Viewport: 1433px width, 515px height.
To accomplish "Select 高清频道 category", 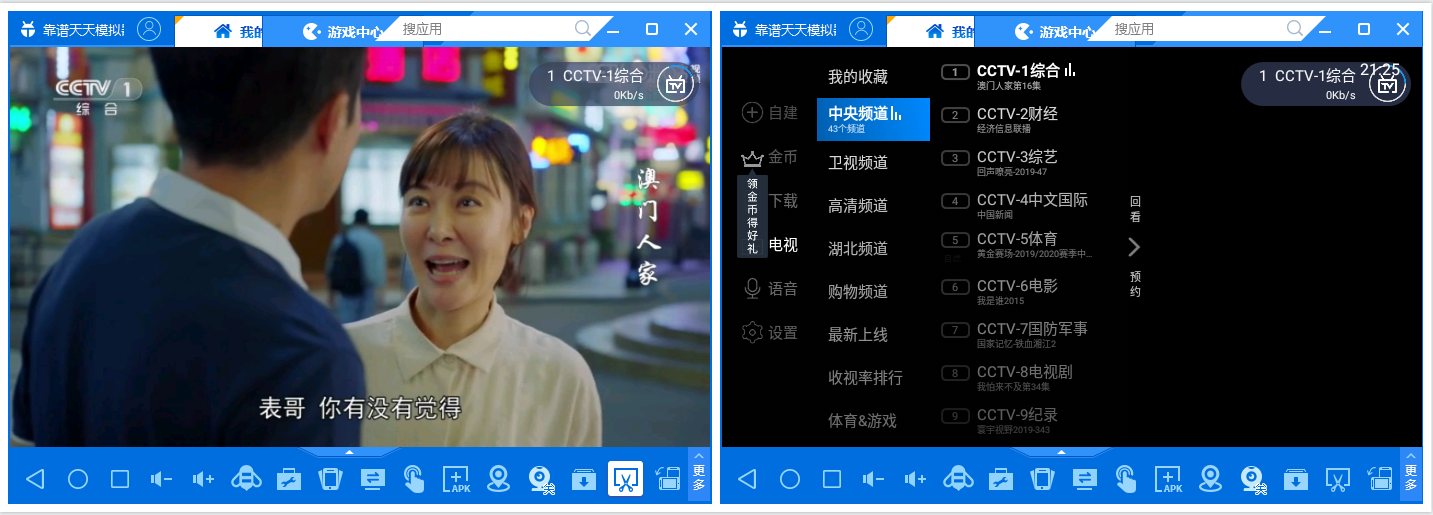I will [858, 205].
